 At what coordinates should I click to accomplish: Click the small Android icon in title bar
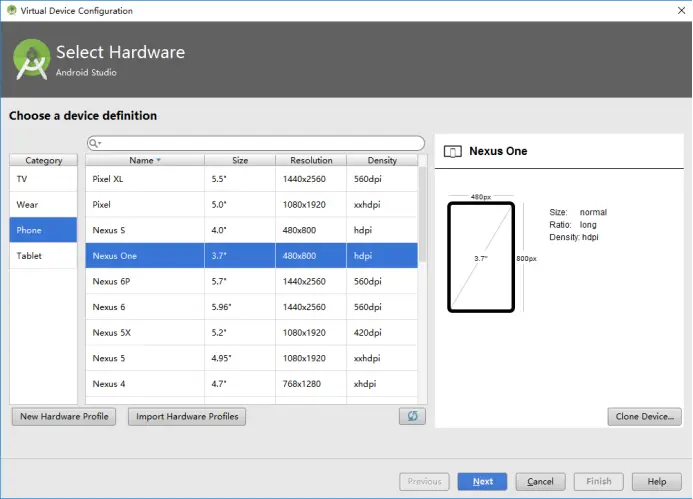11,10
